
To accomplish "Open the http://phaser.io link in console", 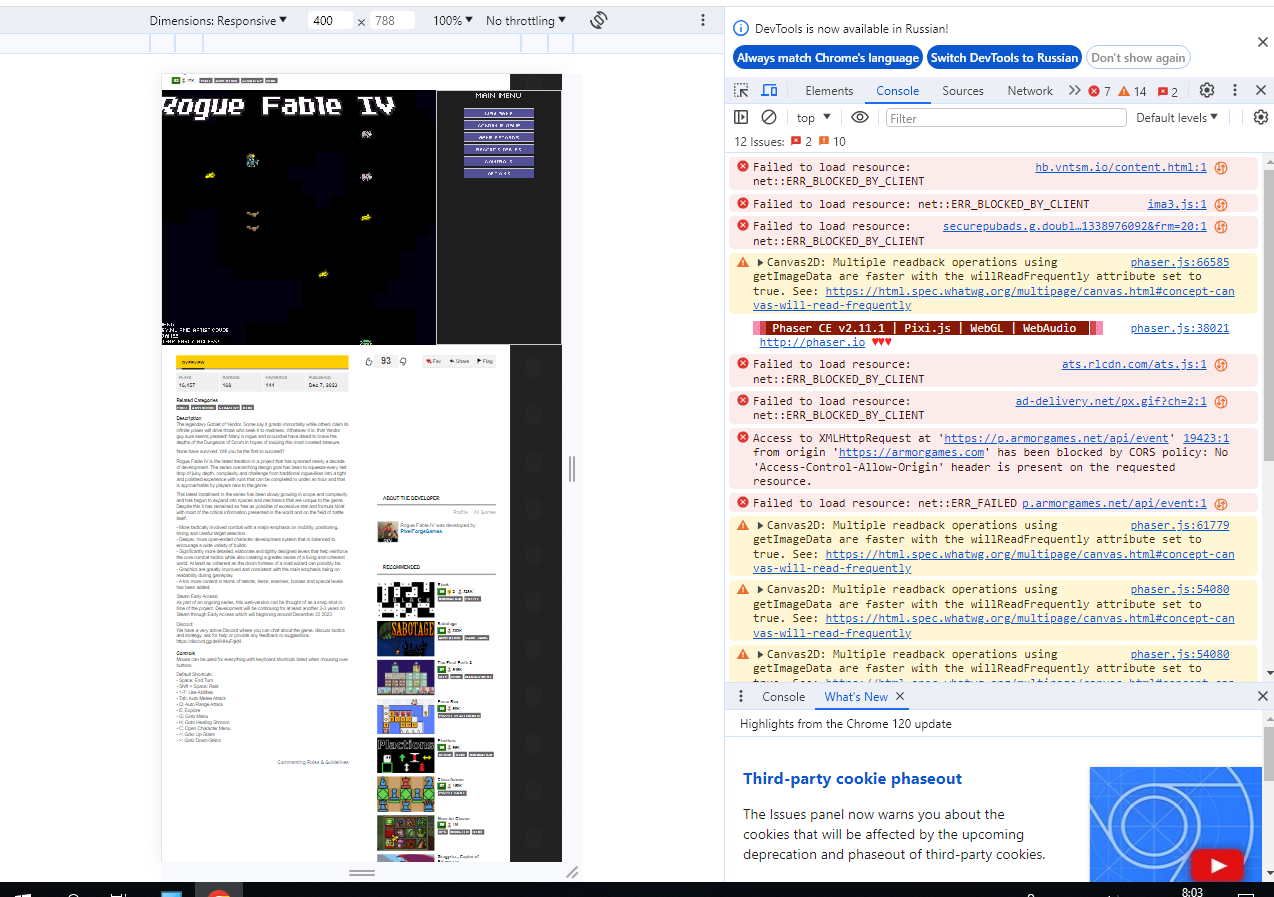I will click(812, 342).
